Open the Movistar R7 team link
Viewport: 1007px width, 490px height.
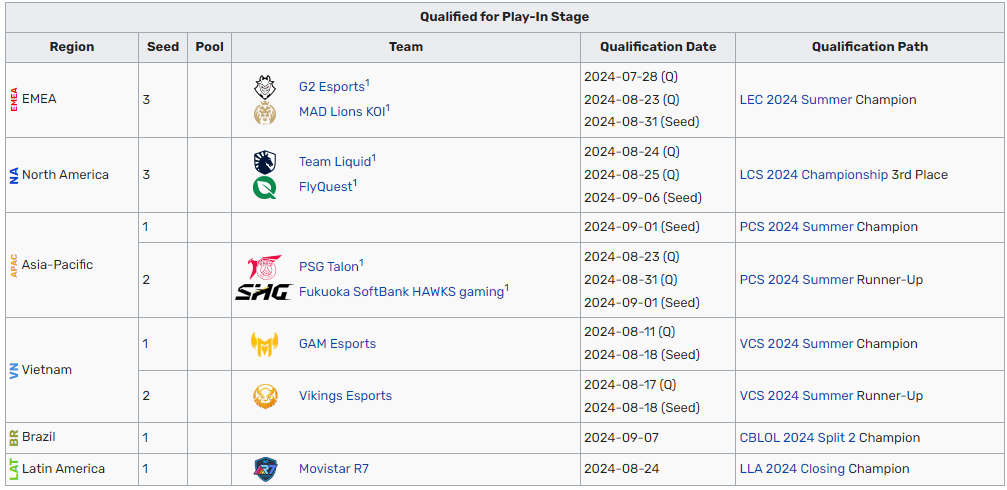coord(334,469)
